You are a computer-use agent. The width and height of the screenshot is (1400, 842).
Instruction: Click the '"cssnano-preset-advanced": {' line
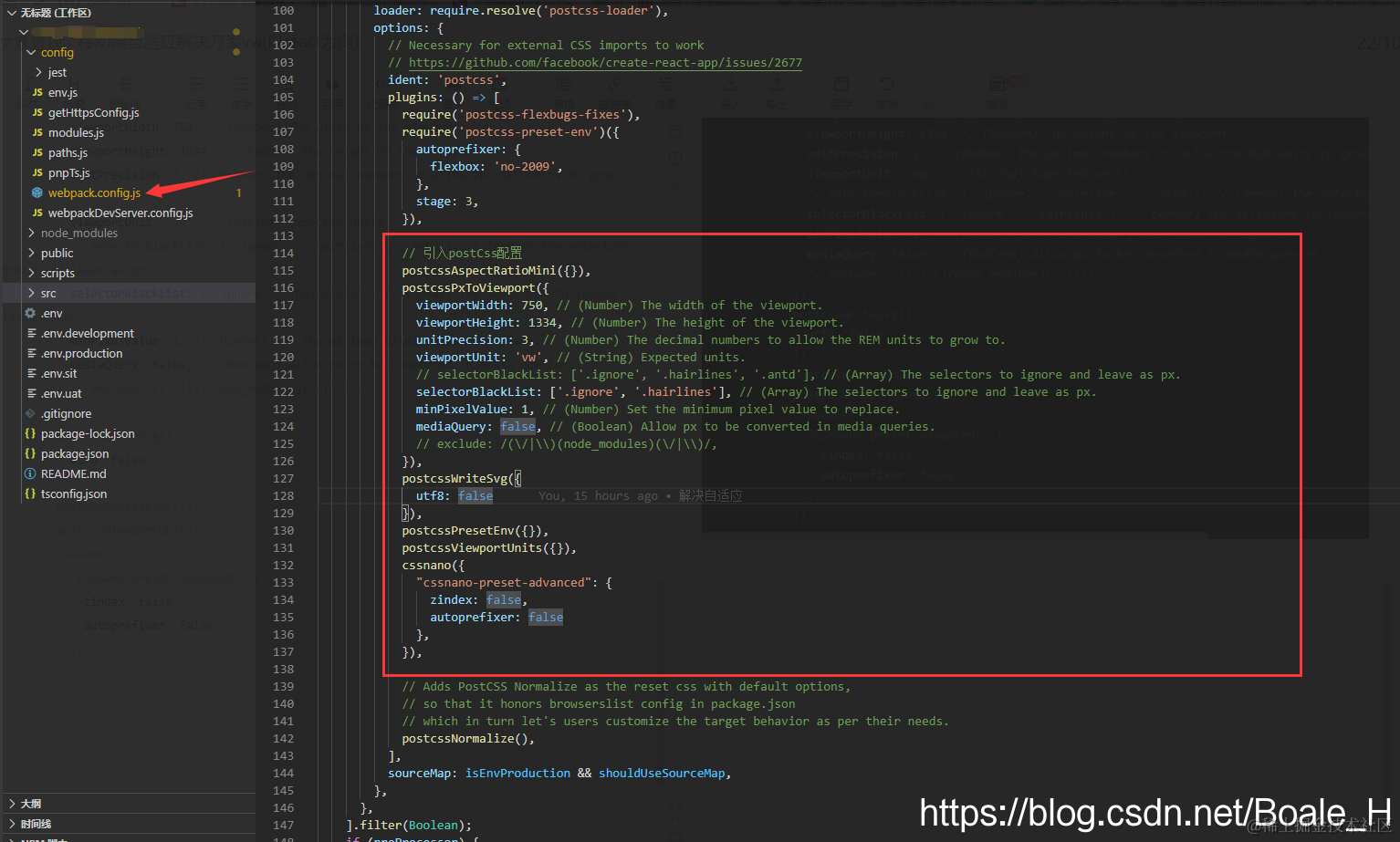(514, 583)
